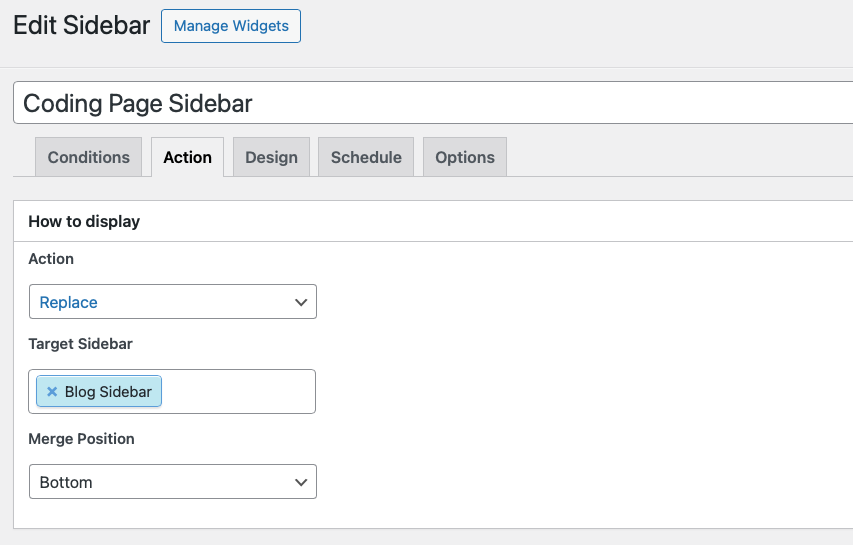Open the Action dropdown showing Replace
Screen dimensions: 853x545
click(x=172, y=302)
